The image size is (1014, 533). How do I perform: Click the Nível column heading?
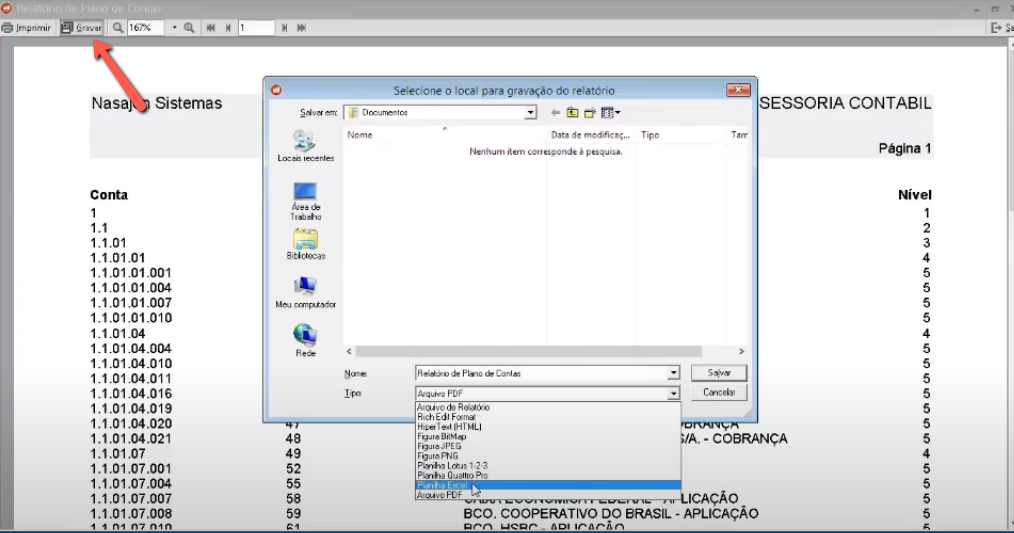click(x=914, y=195)
